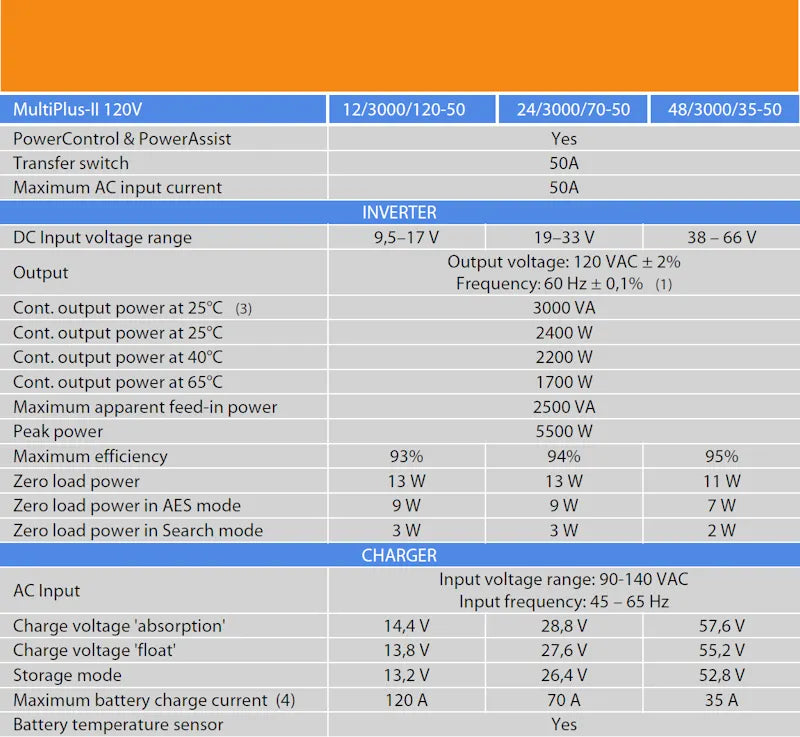Screen dimensions: 800x737
Task: Click the Transfer switch row label
Action: tap(71, 163)
